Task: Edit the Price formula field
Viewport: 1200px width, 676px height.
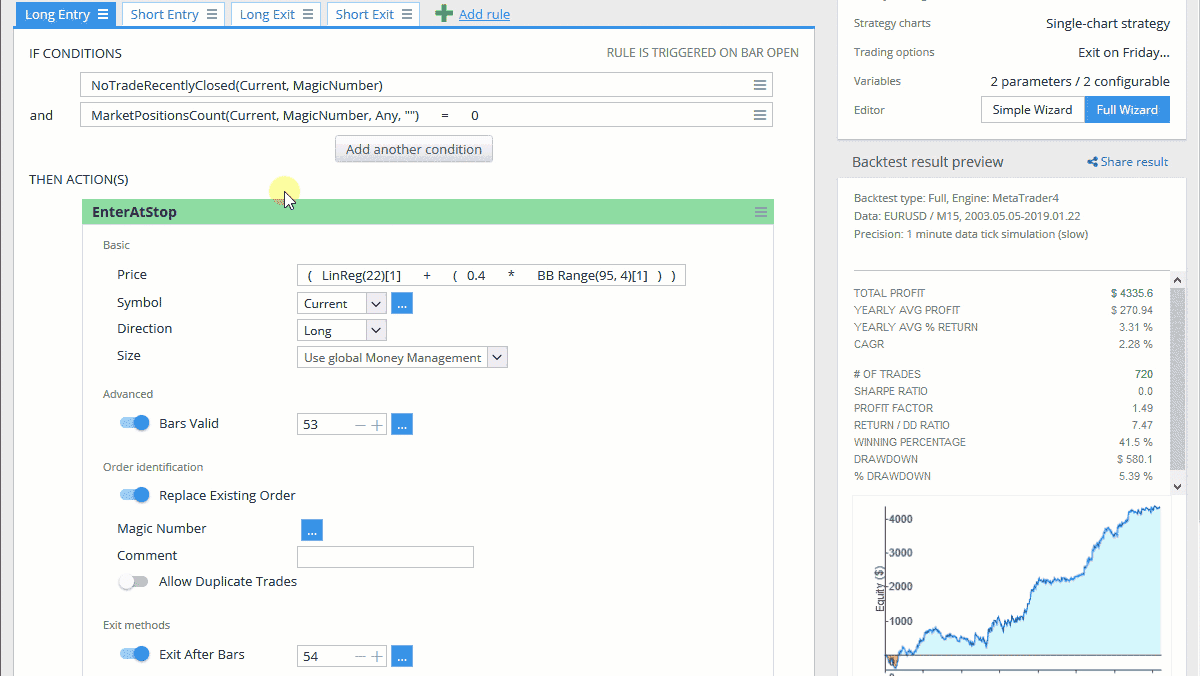Action: (491, 275)
